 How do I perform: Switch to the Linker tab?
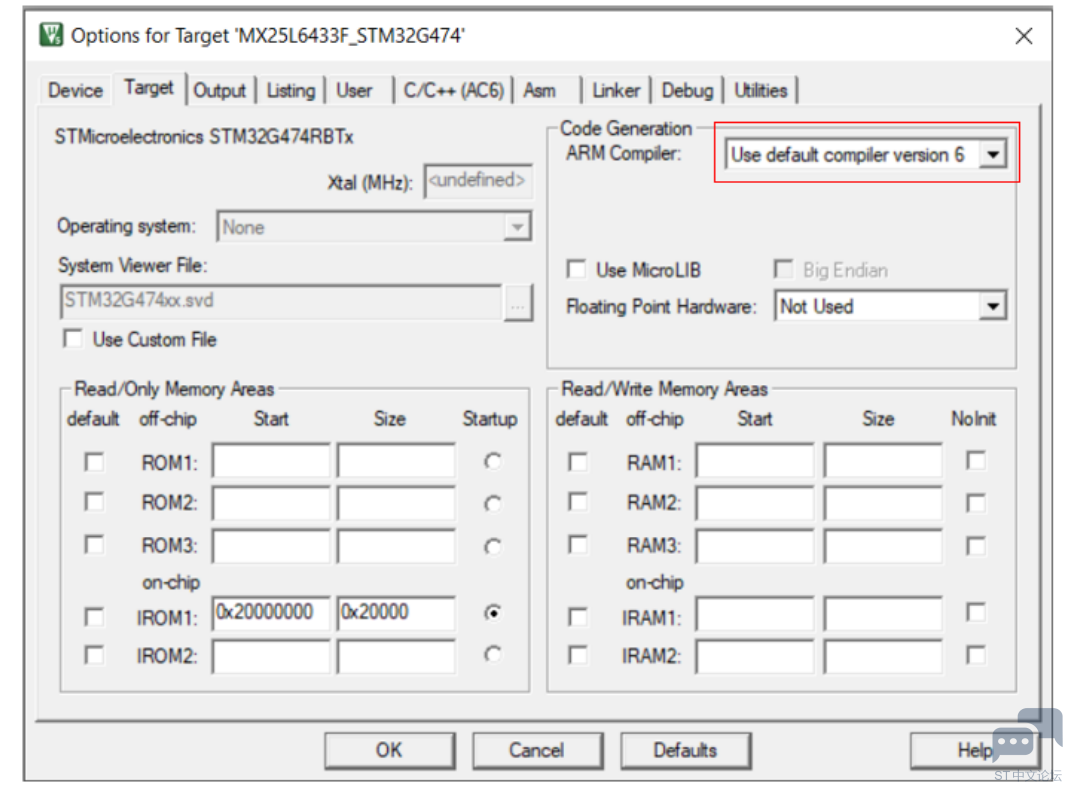pos(615,90)
